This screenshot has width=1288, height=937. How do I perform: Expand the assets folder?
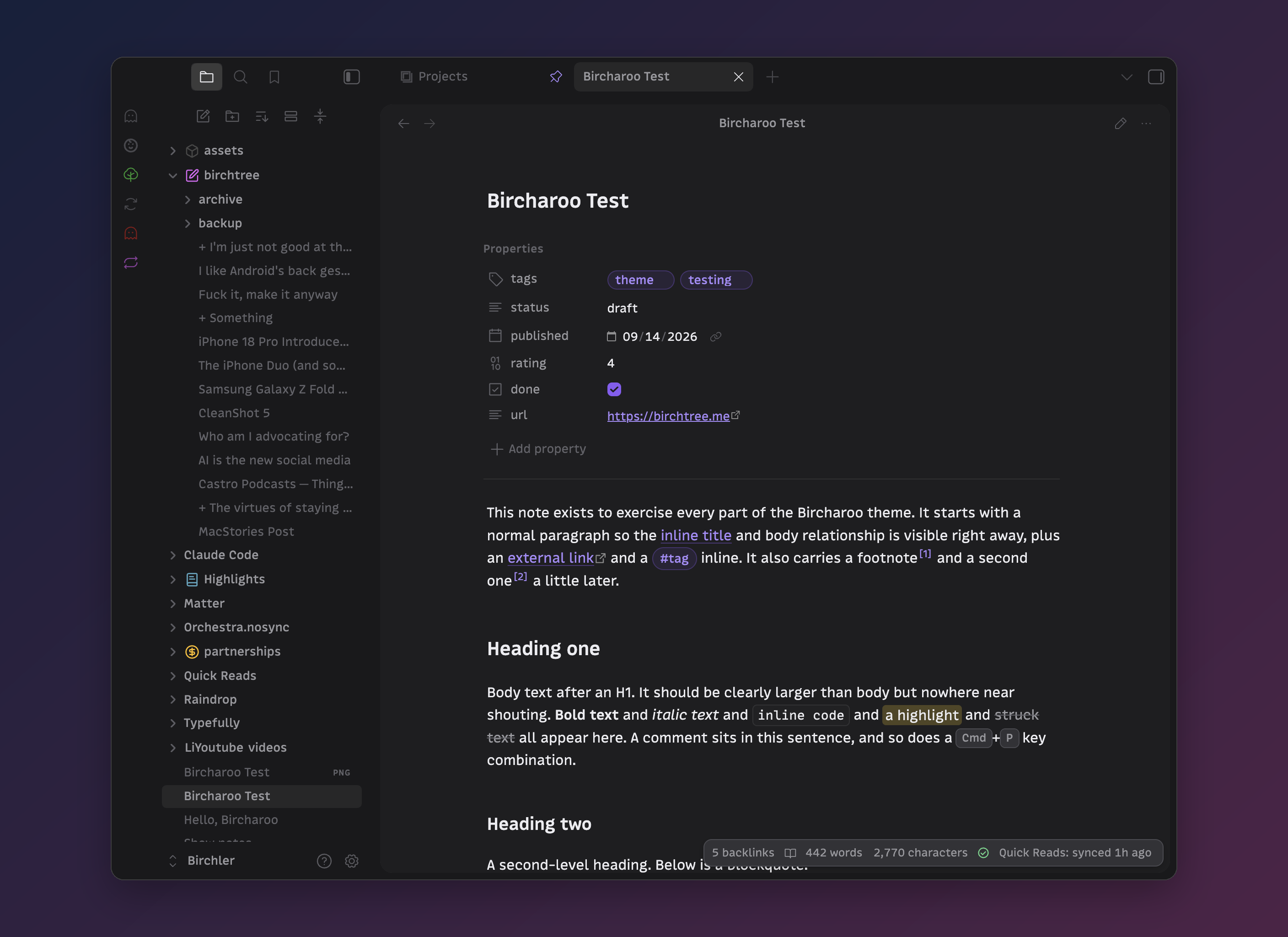[x=173, y=151]
